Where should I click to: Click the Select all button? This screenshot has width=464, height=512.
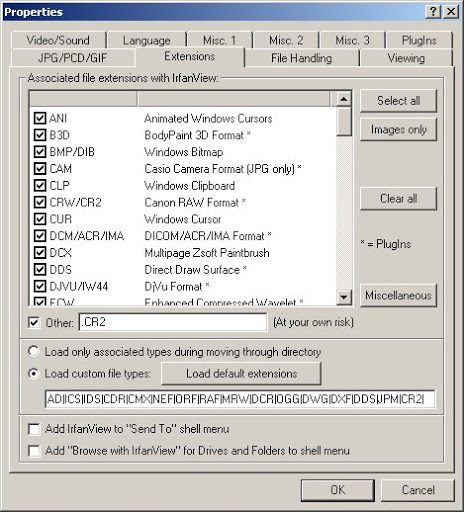(398, 101)
